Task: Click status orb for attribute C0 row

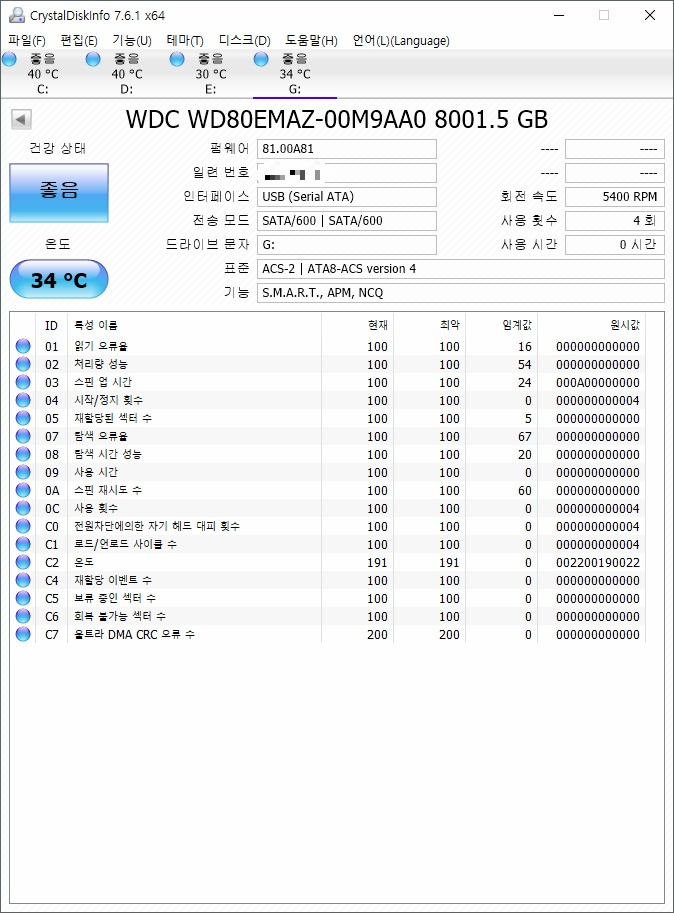Action: pos(23,526)
